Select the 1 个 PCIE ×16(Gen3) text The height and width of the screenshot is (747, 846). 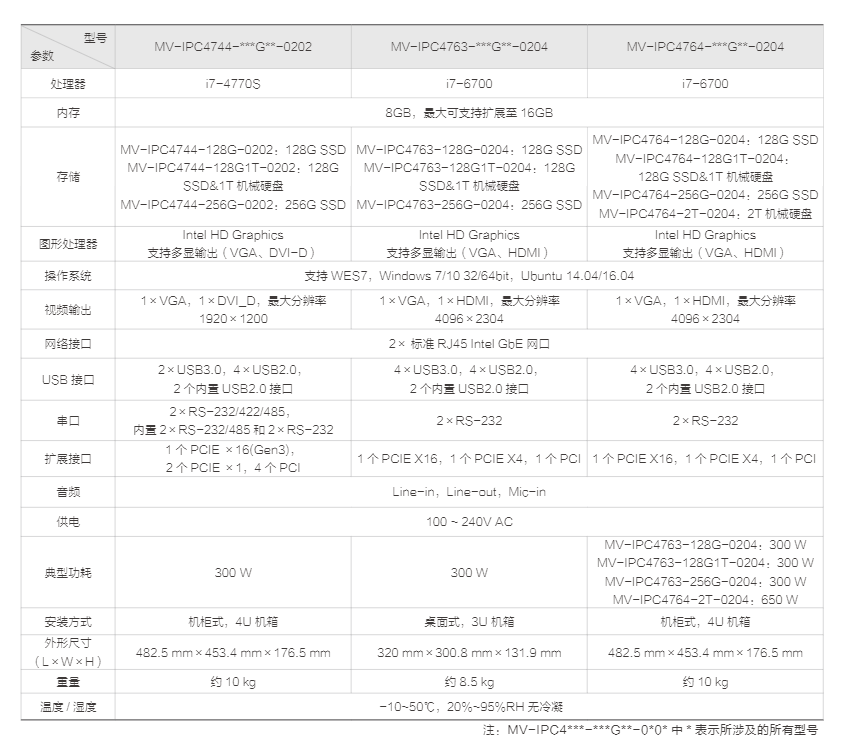point(230,450)
